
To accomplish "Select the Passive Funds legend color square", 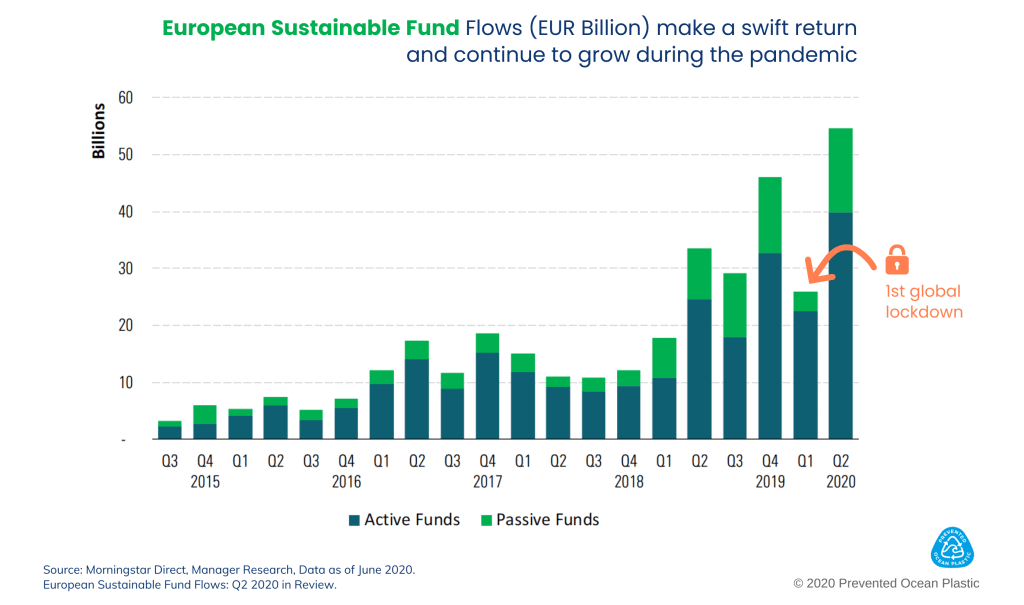I will point(486,520).
